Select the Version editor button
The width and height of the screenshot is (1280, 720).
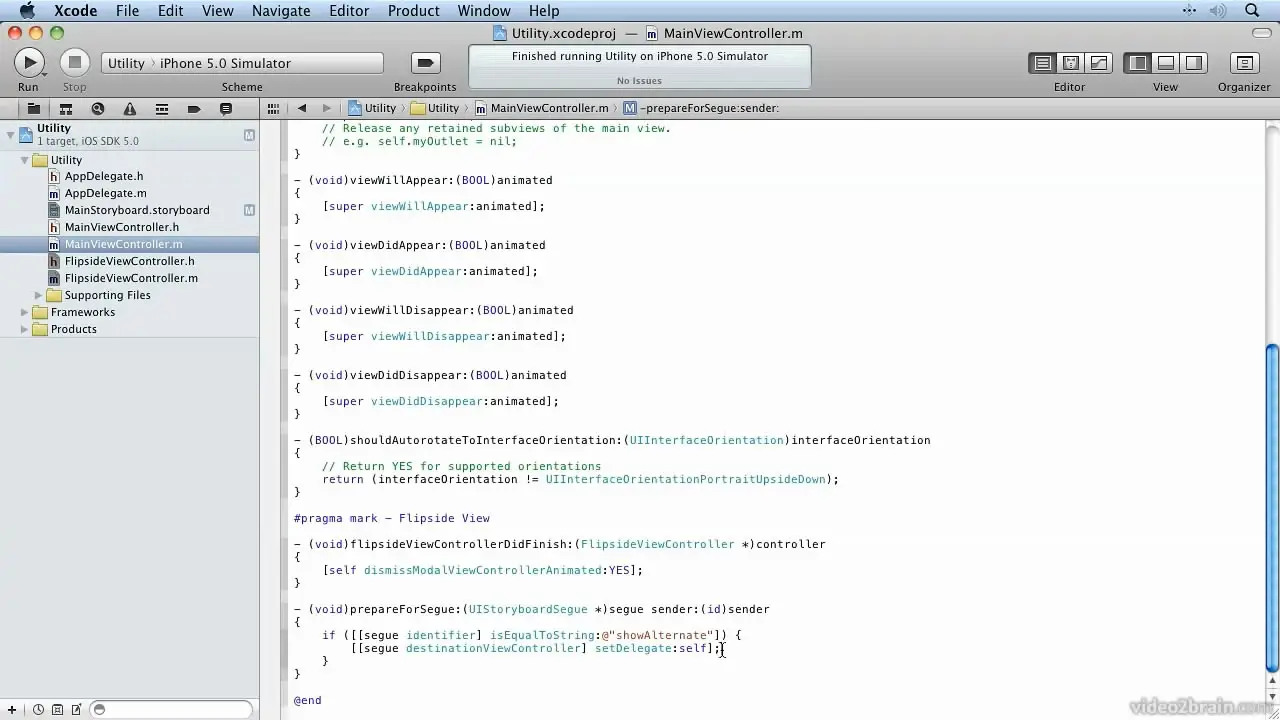(x=1098, y=63)
